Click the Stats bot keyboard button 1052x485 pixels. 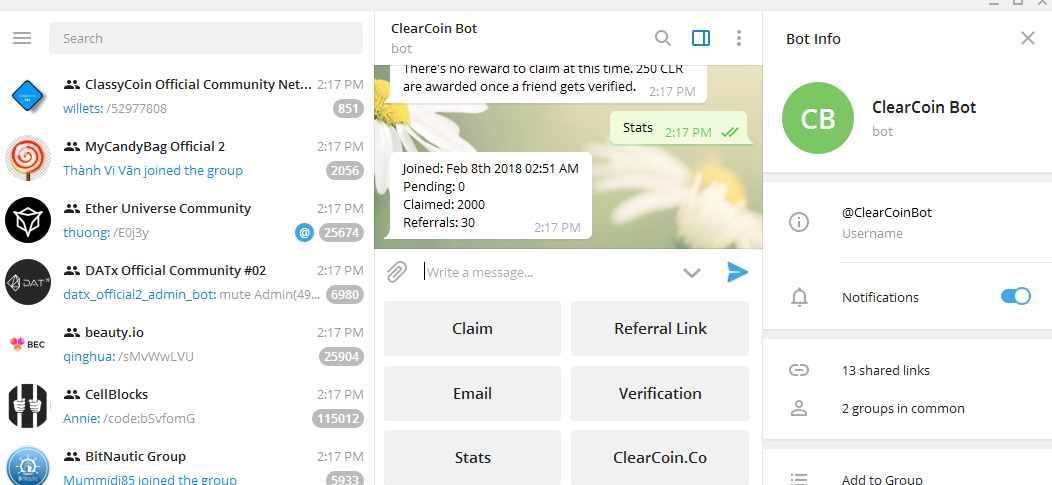tap(472, 457)
